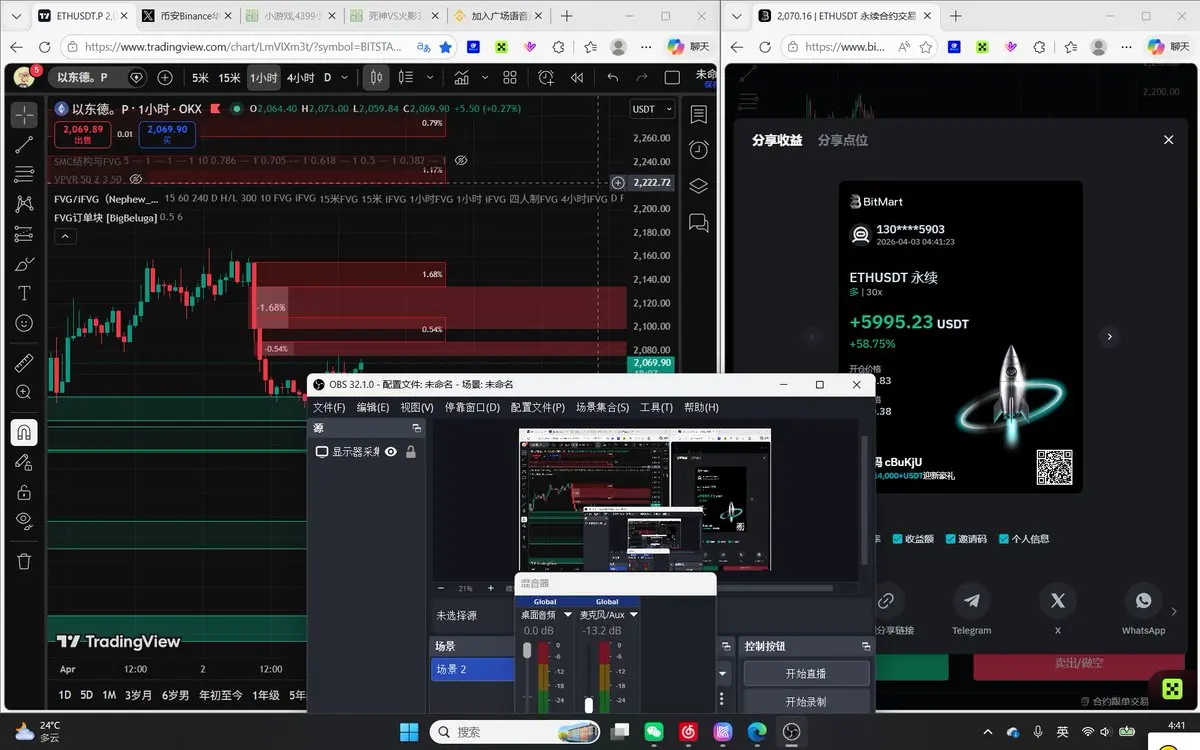Create an alert with the clock-plus icon
The height and width of the screenshot is (750, 1200).
(546, 78)
